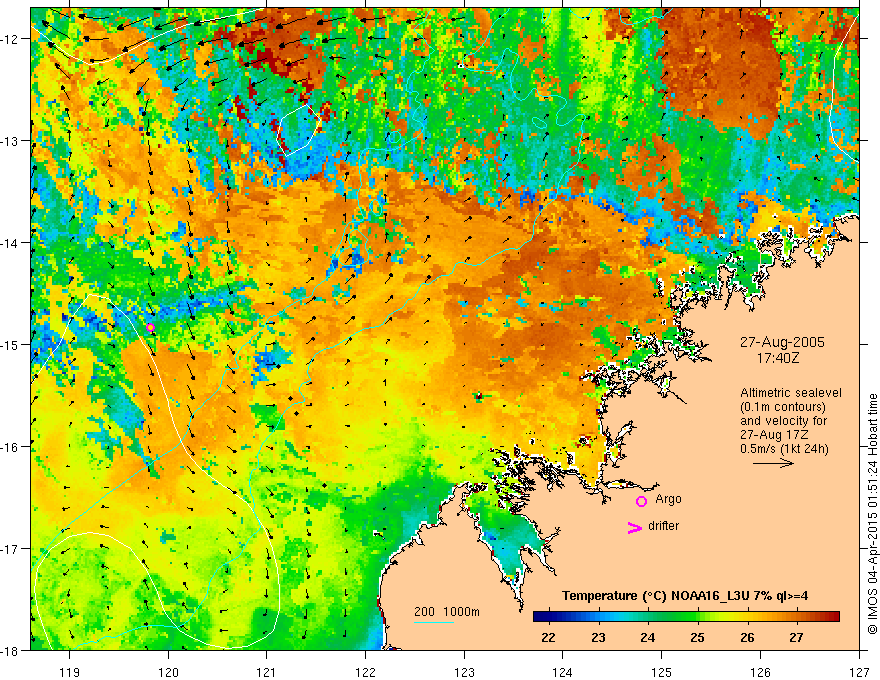Click the '17:40Z' time label
The width and height of the screenshot is (880, 680).
(x=777, y=358)
